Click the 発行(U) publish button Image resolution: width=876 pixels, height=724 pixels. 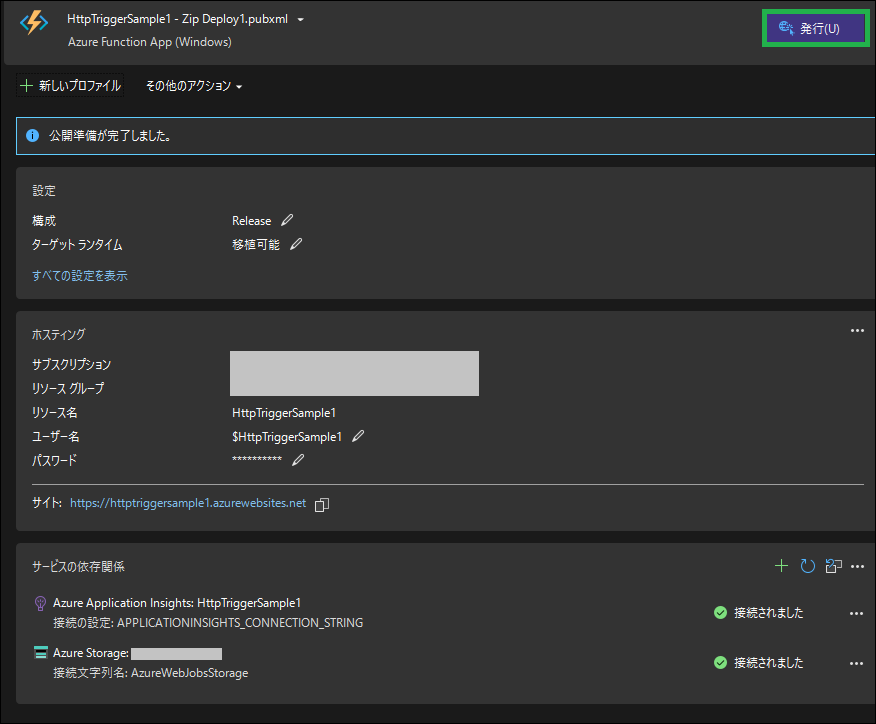[812, 28]
